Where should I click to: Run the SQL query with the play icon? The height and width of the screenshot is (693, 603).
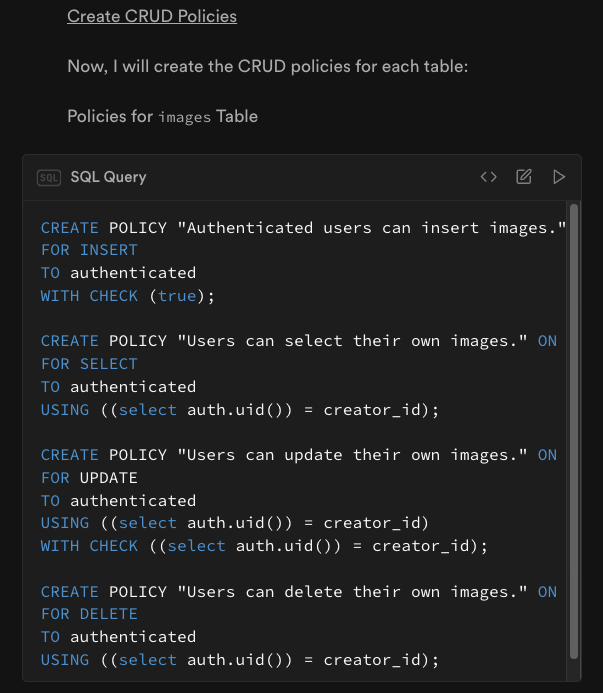(x=559, y=177)
